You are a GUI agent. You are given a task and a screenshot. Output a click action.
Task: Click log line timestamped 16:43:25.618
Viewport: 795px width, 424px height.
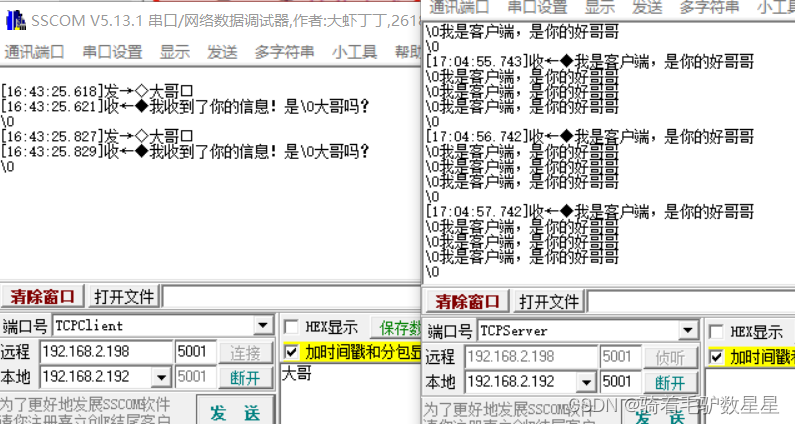pyautogui.click(x=97, y=91)
